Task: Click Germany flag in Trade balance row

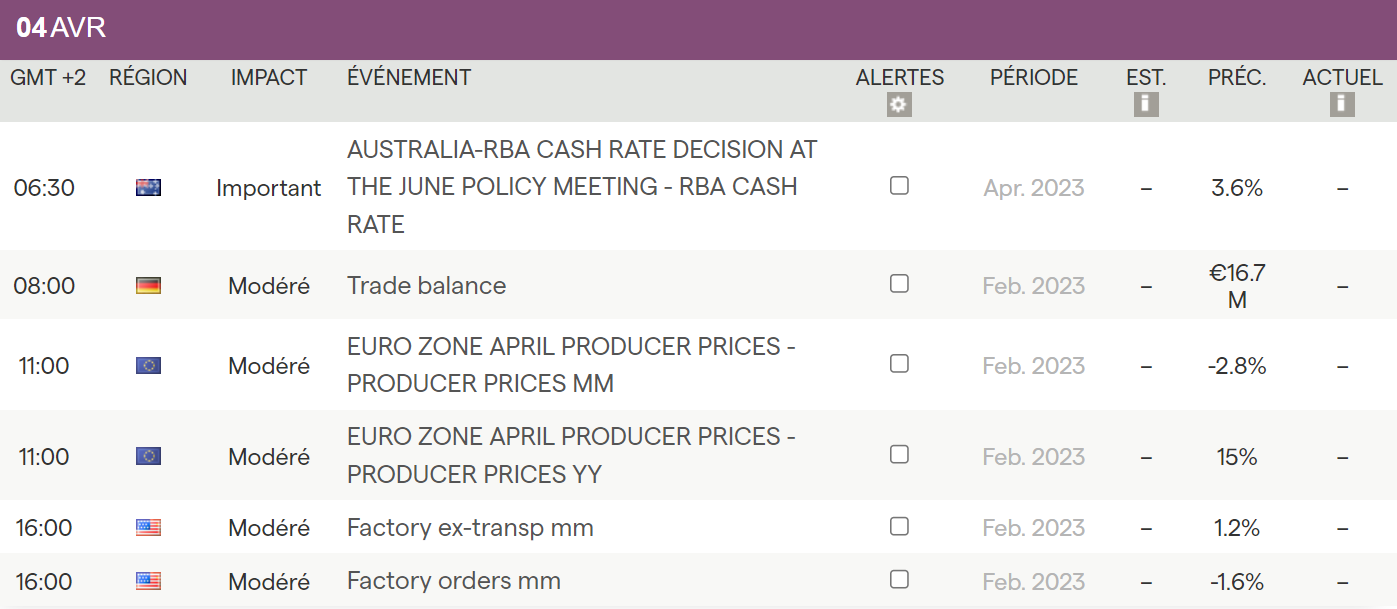Action: click(148, 286)
